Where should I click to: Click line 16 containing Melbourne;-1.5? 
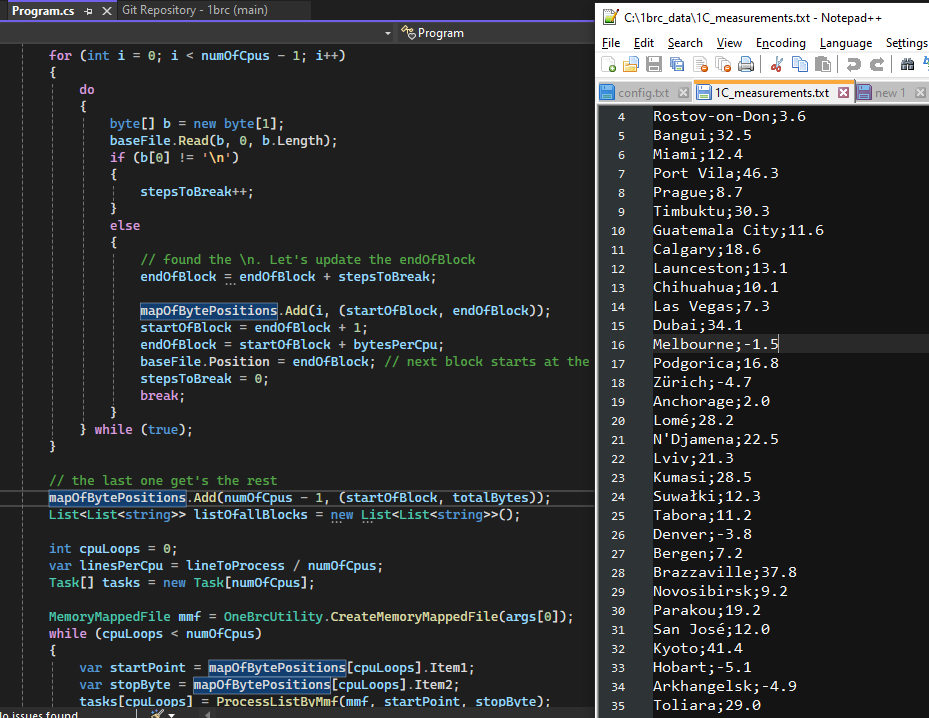pyautogui.click(x=715, y=344)
